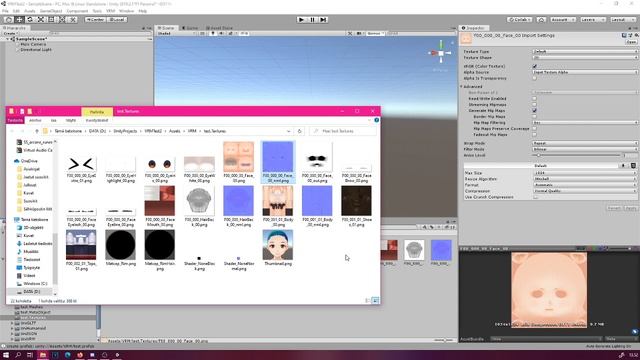Select the Hand tool in Unity toolbar
Image resolution: width=640 pixels, height=360 pixels.
[x=9, y=20]
